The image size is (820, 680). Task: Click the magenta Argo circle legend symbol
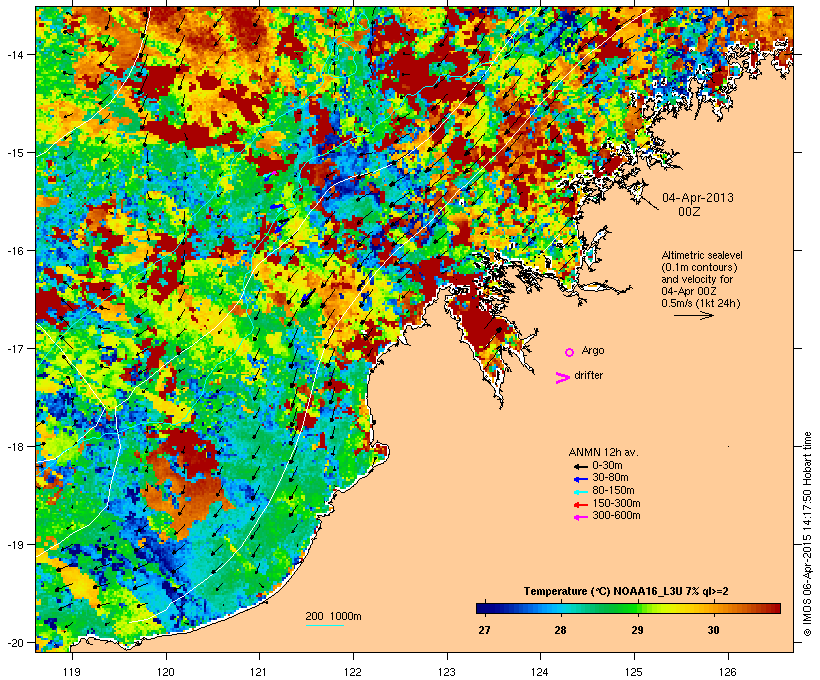pyautogui.click(x=570, y=352)
